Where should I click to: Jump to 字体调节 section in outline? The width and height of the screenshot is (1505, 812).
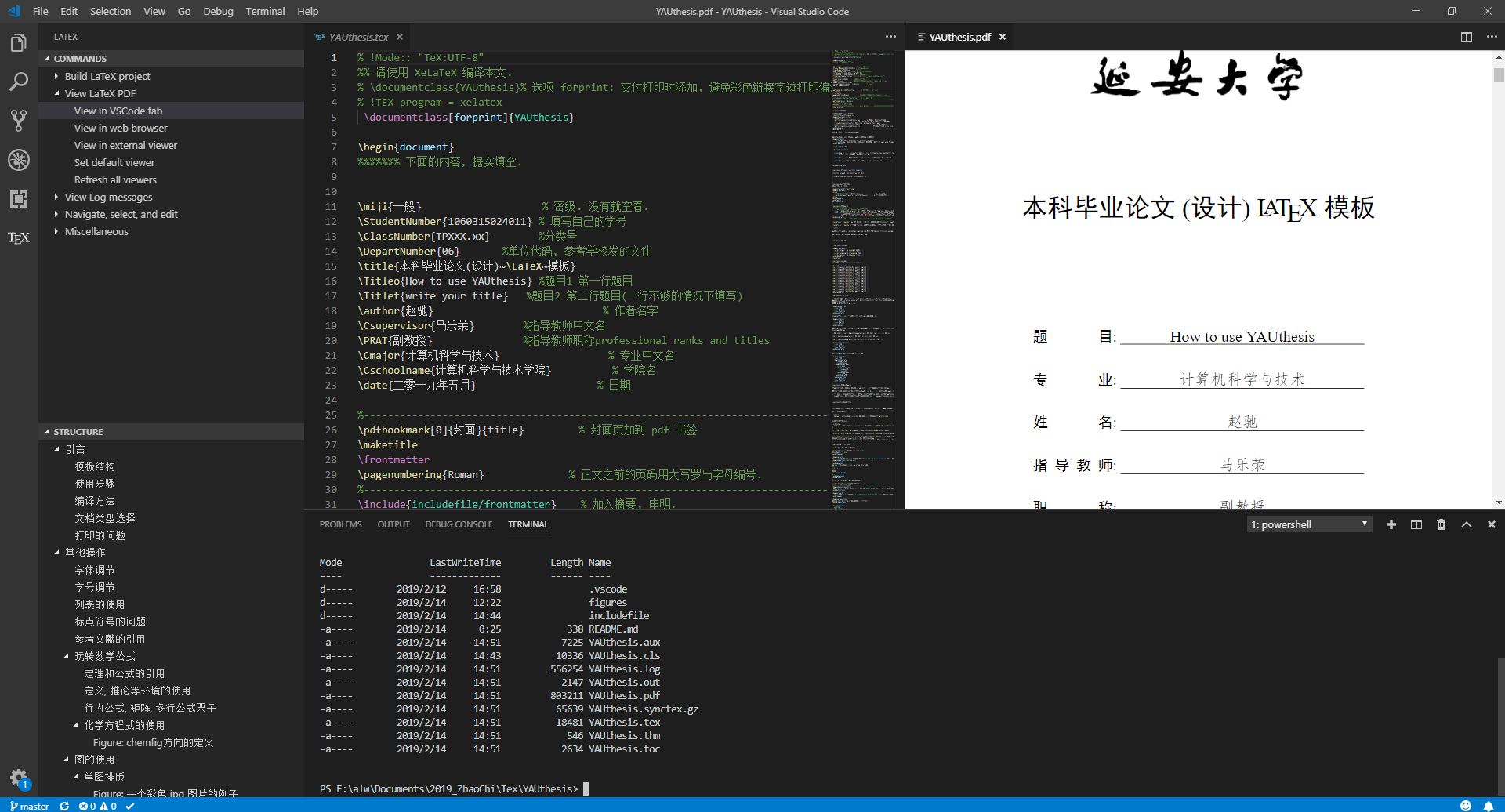click(x=95, y=570)
